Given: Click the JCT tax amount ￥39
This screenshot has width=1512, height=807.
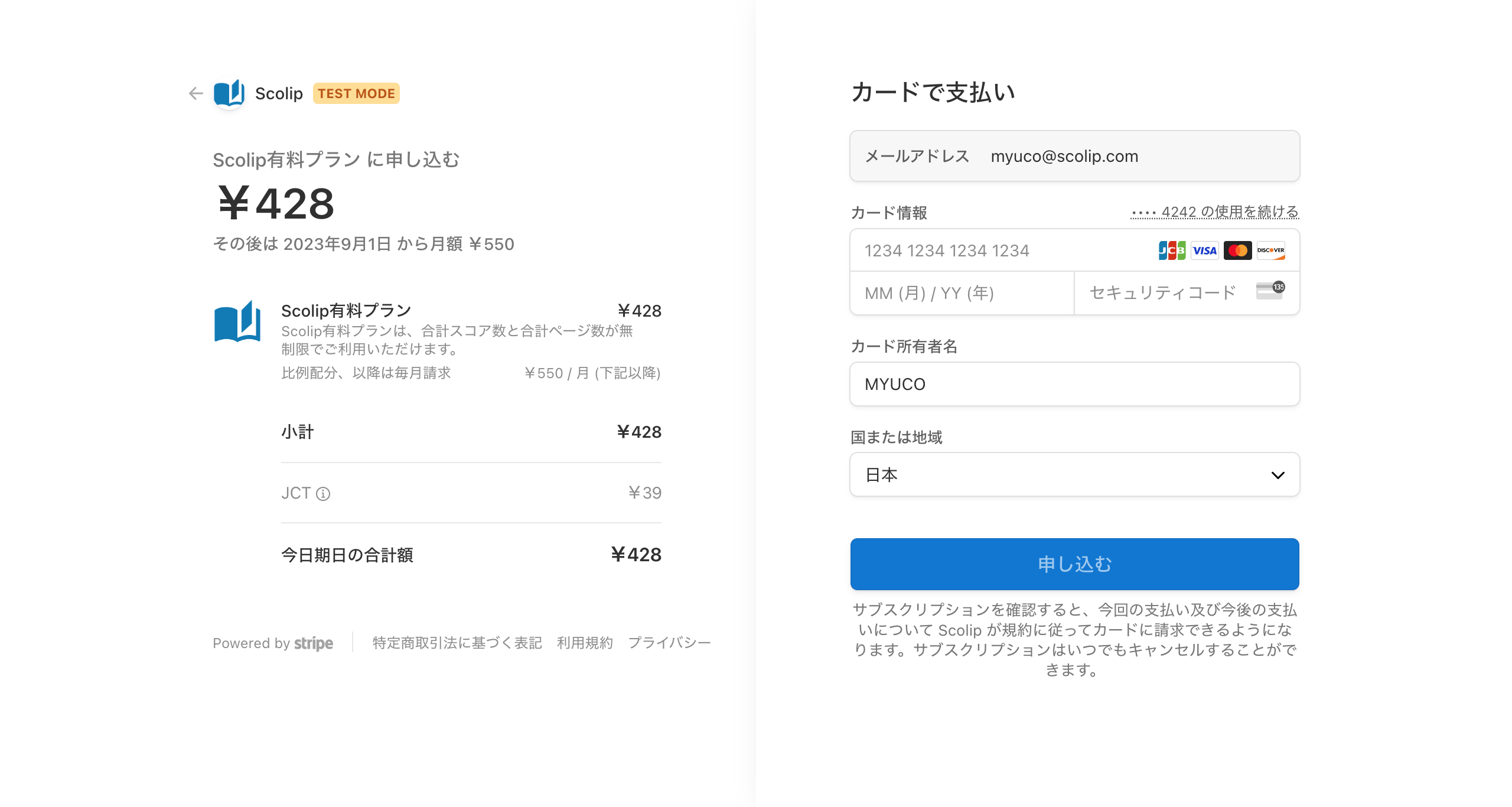Looking at the screenshot, I should point(644,493).
